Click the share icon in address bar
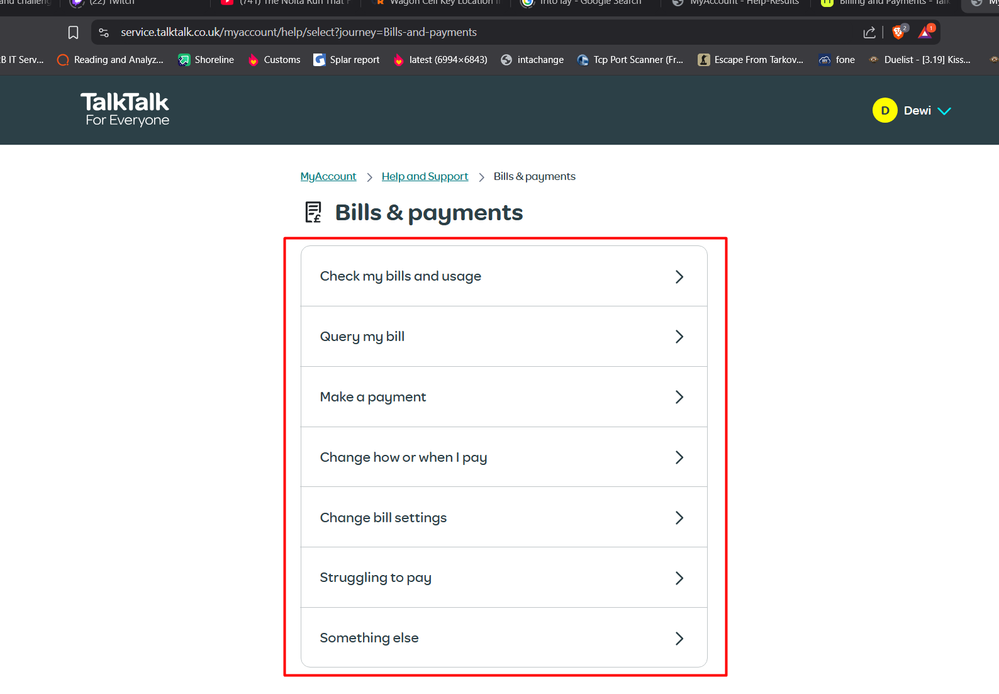The height and width of the screenshot is (694, 999). 869,32
